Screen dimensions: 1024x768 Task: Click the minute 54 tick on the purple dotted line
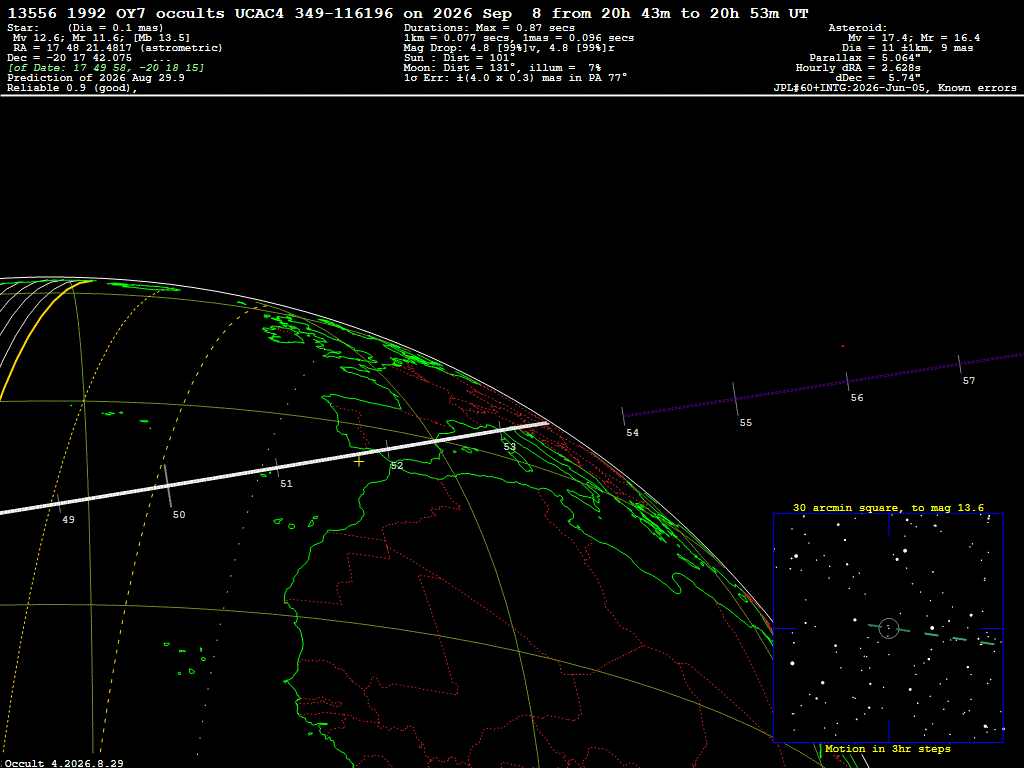click(623, 417)
